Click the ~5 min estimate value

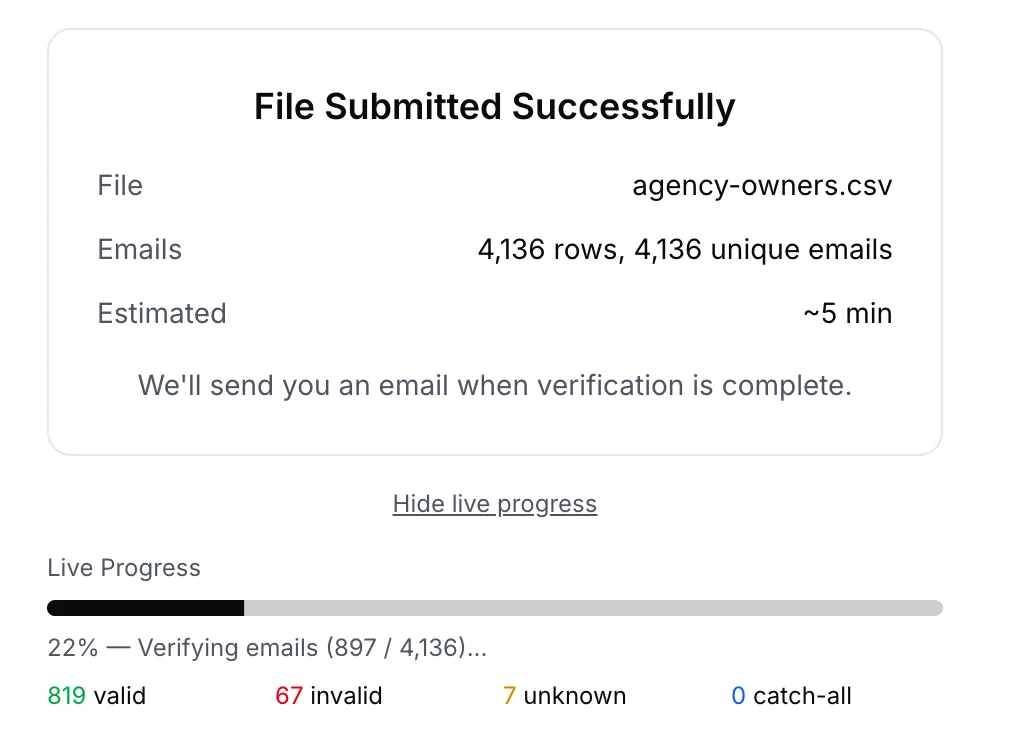849,313
